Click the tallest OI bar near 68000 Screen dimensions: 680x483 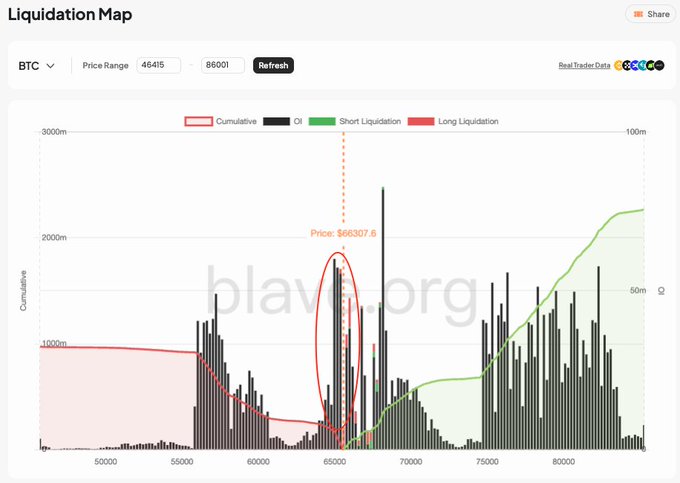click(x=383, y=319)
